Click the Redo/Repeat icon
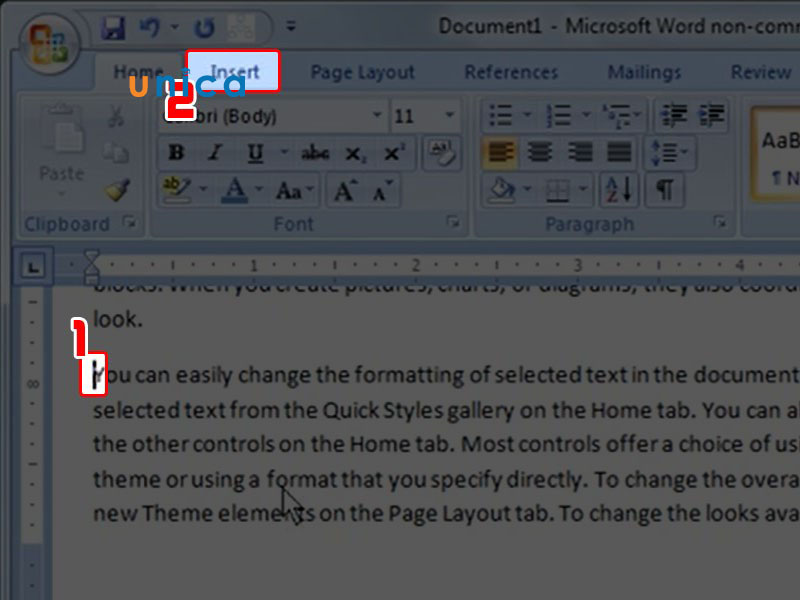 point(204,28)
